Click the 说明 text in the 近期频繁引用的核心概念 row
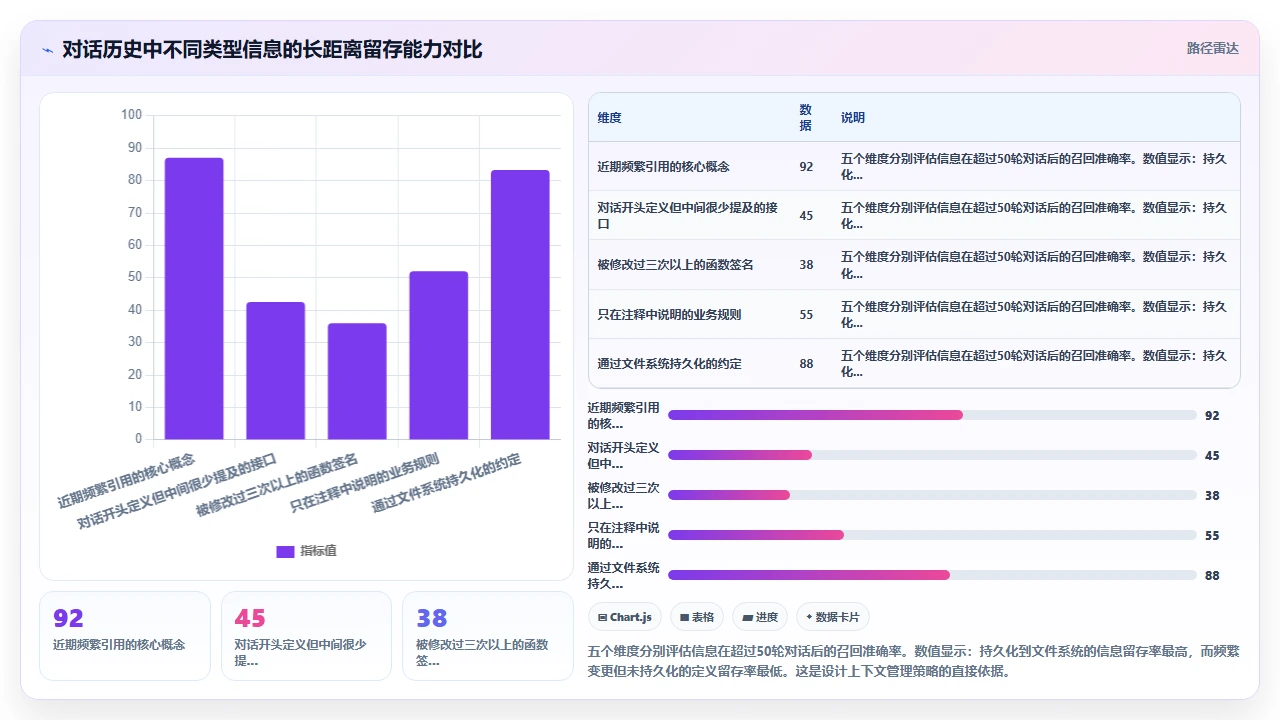This screenshot has height=720, width=1280. pos(1034,167)
